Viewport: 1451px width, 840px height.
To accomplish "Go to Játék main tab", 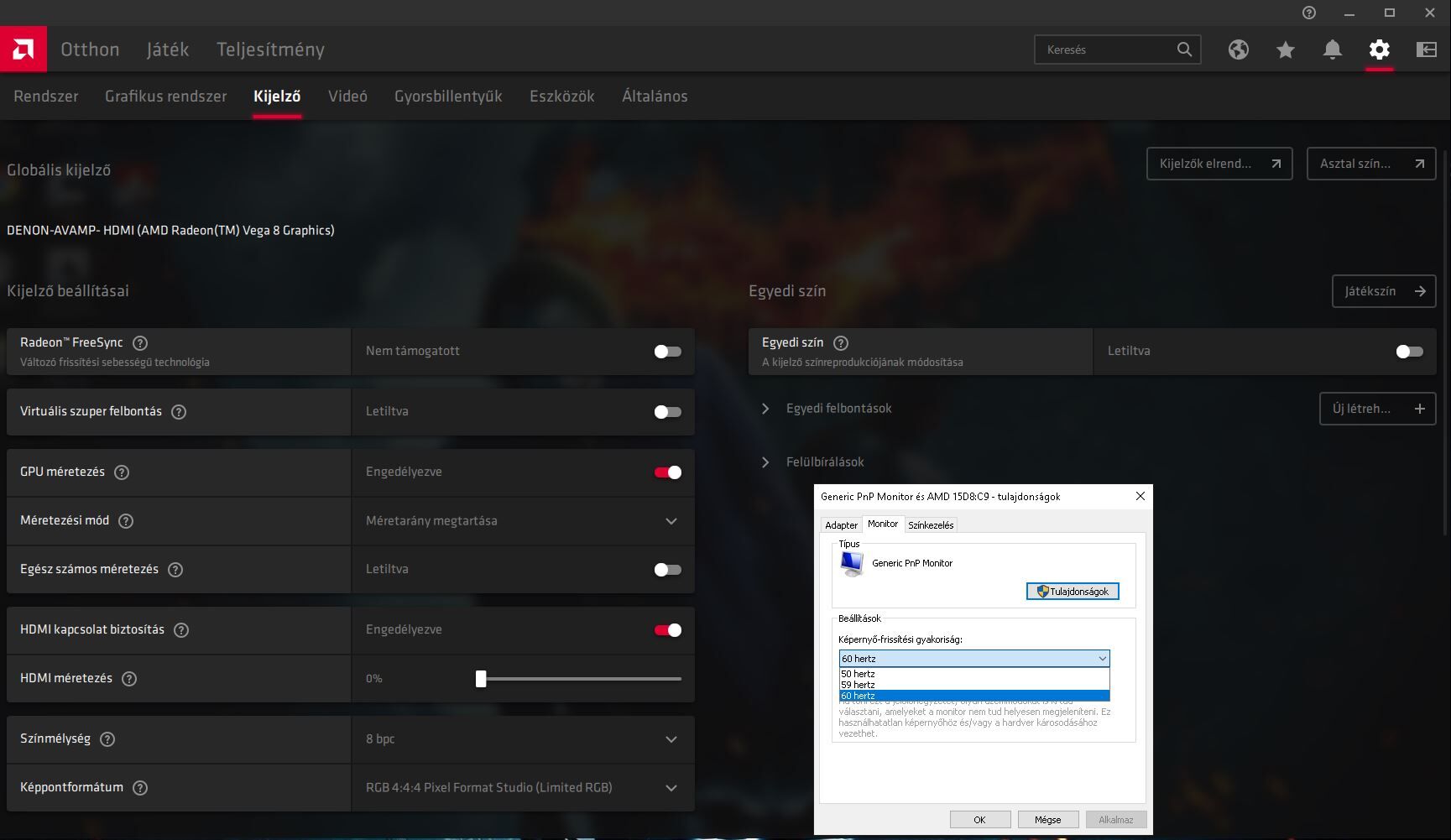I will 168,50.
